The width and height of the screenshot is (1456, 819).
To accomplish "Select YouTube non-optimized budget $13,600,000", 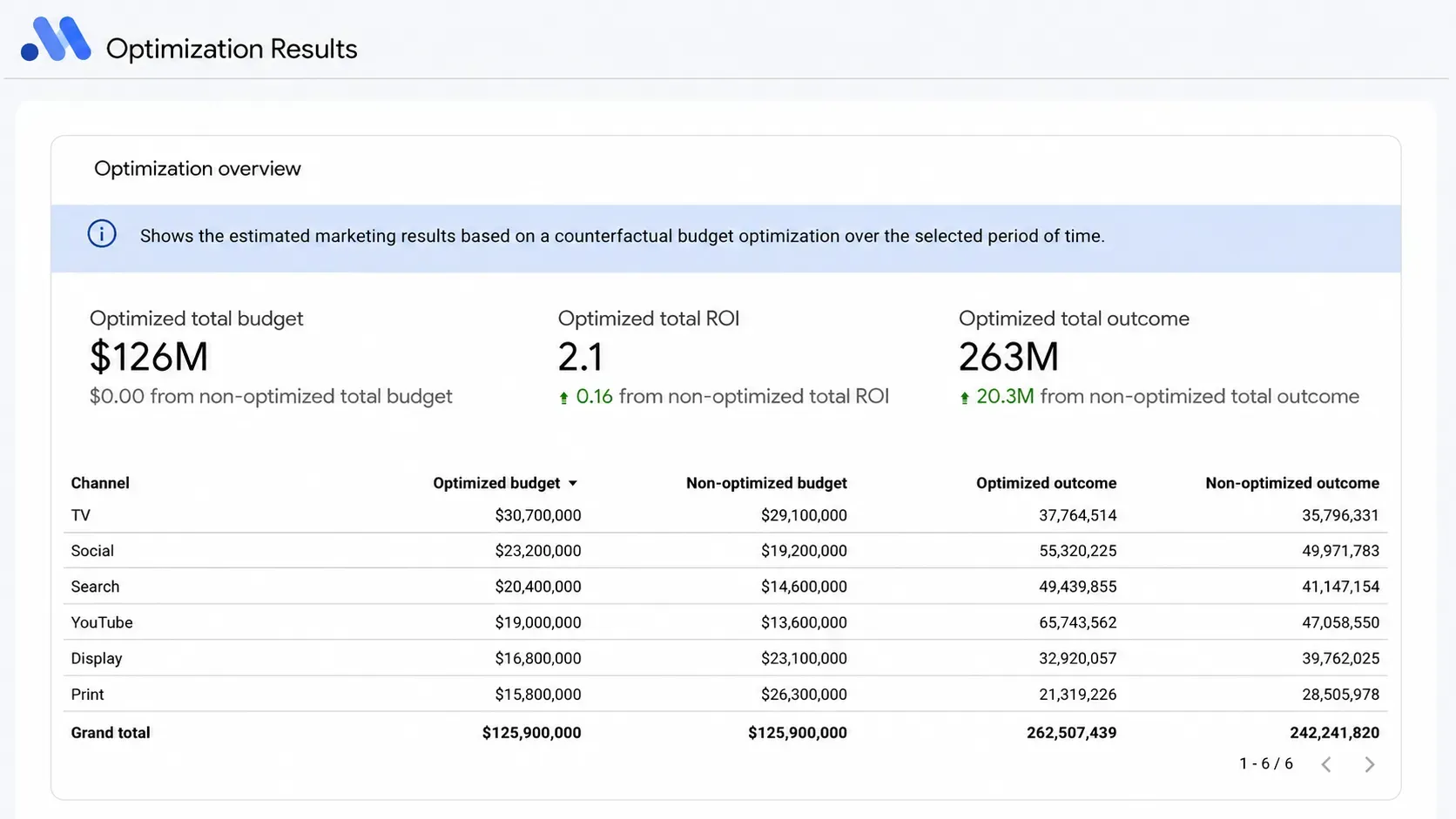I will 804,622.
